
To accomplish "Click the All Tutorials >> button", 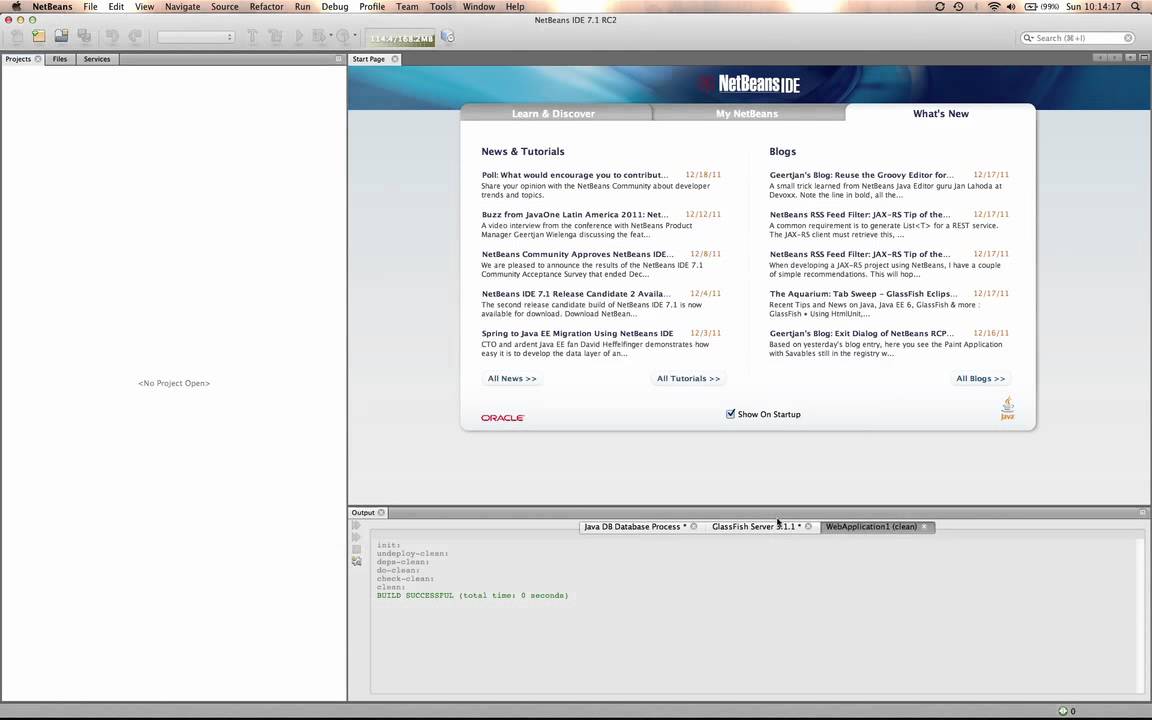I will click(x=688, y=378).
